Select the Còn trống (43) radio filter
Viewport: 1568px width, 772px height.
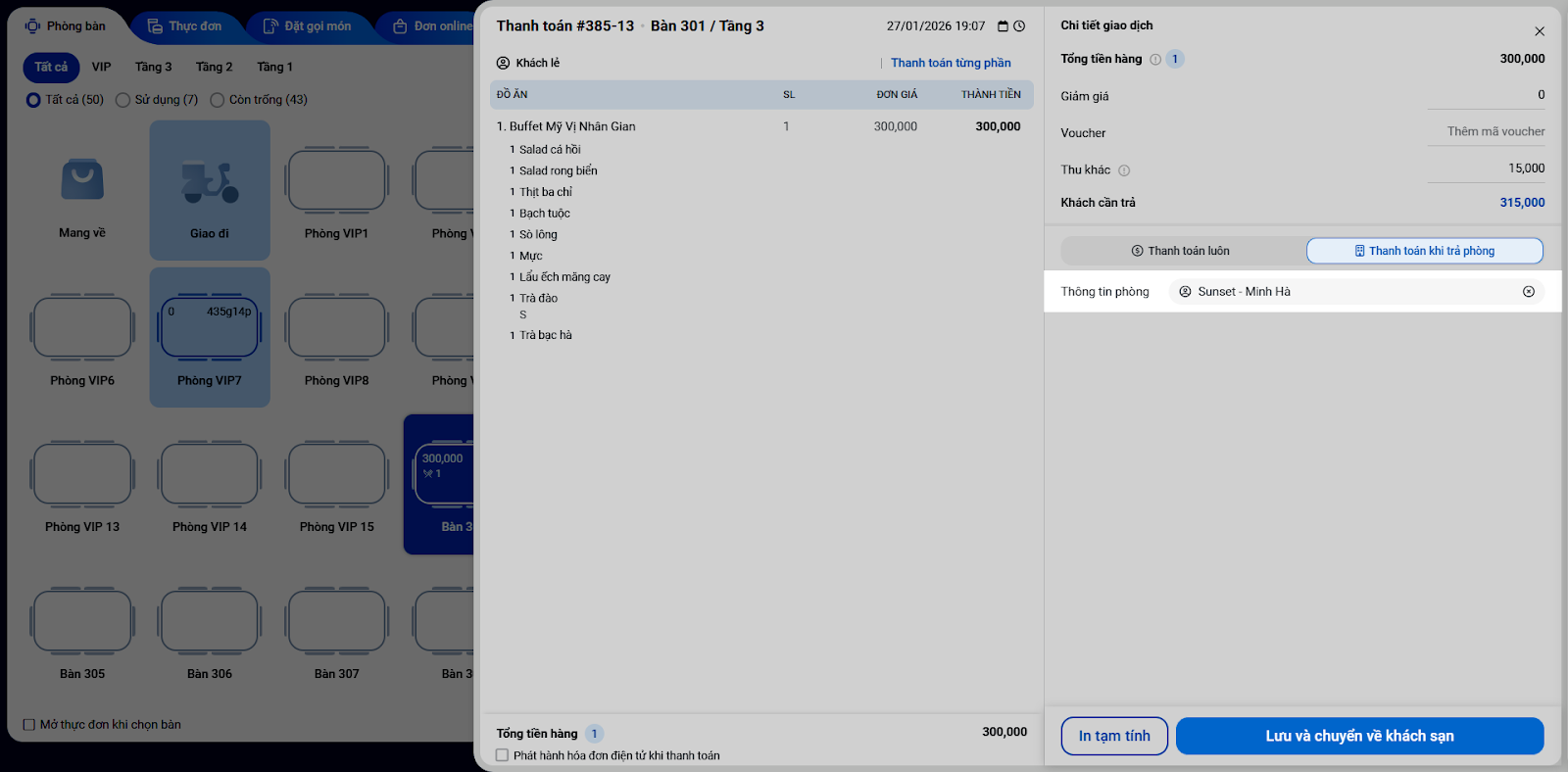coord(218,100)
